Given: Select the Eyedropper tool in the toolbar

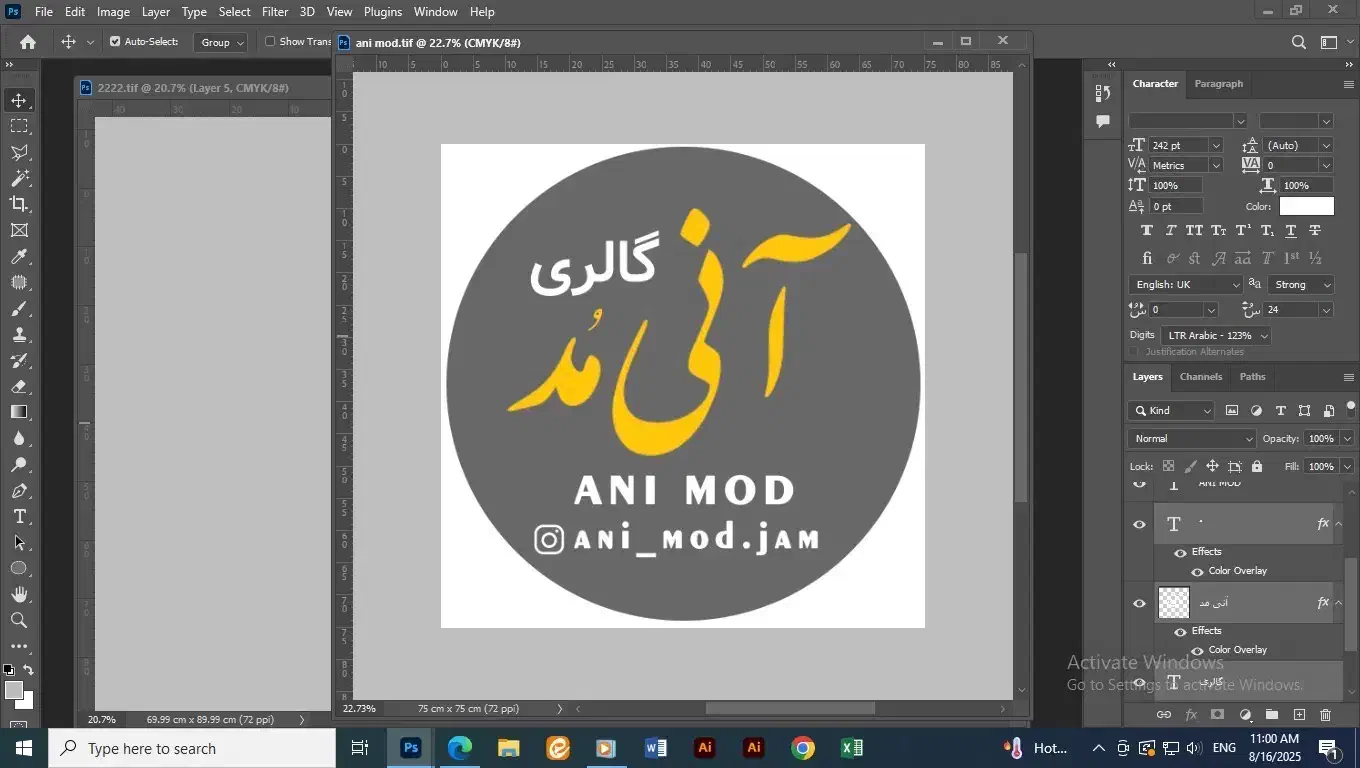Looking at the screenshot, I should (x=19, y=256).
